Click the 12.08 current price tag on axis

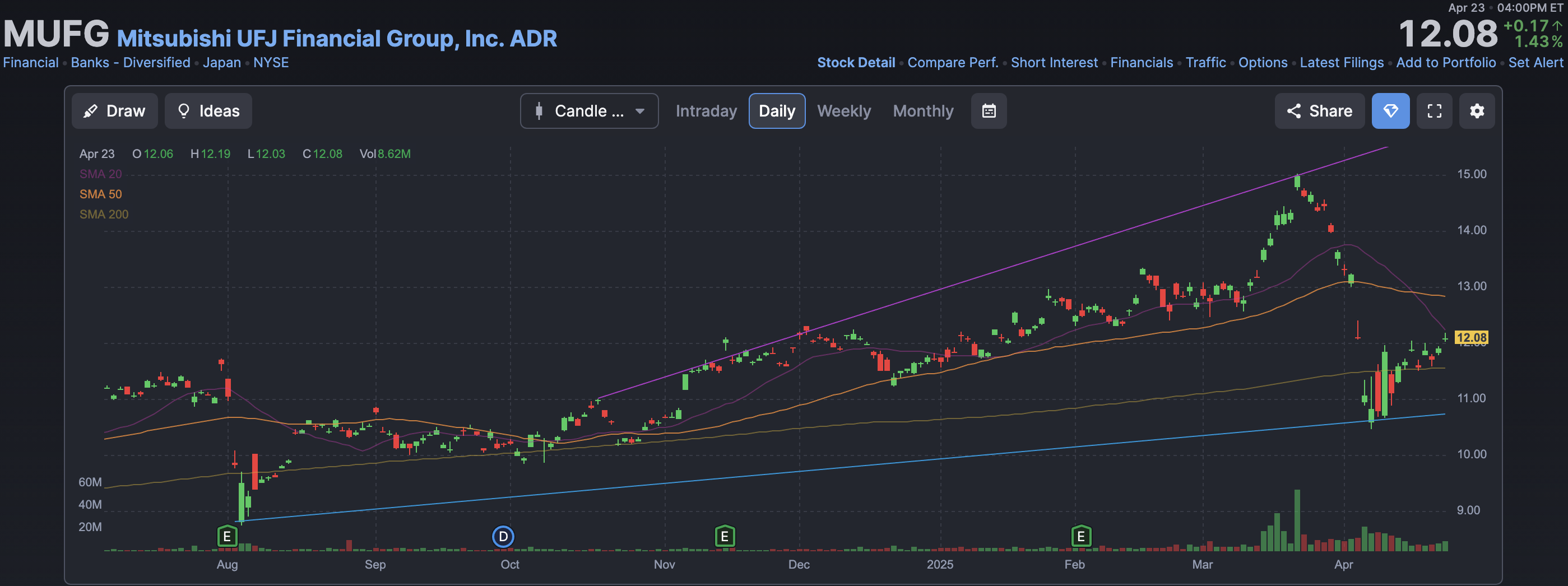pyautogui.click(x=1471, y=337)
